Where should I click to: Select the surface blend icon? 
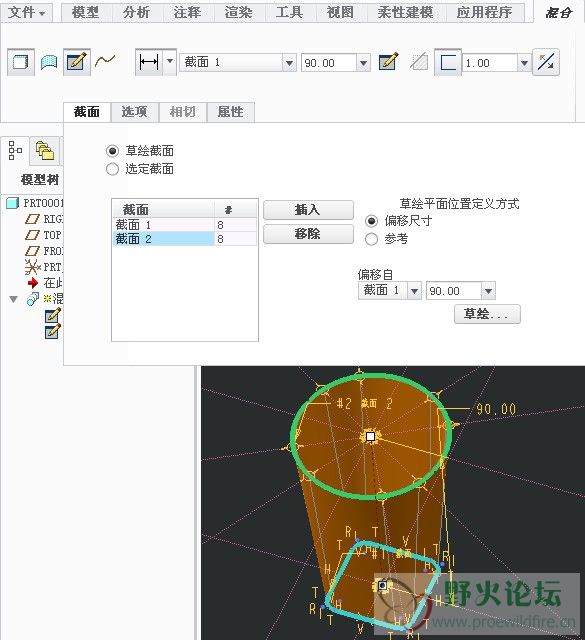tap(49, 62)
